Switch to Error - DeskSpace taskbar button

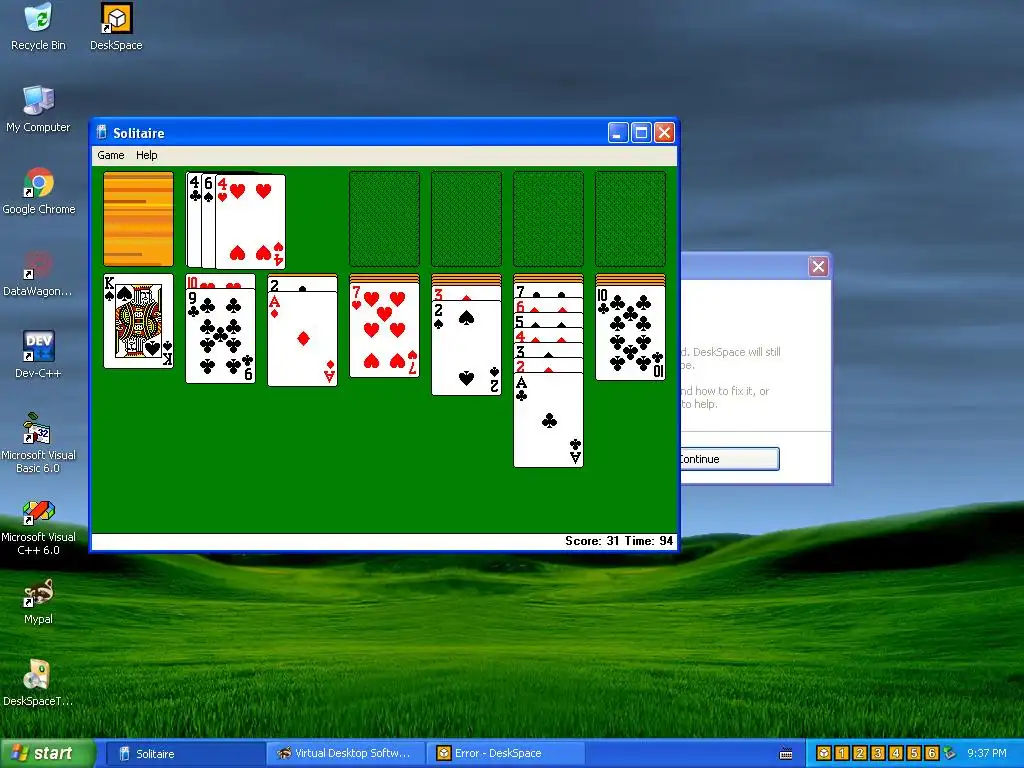505,754
